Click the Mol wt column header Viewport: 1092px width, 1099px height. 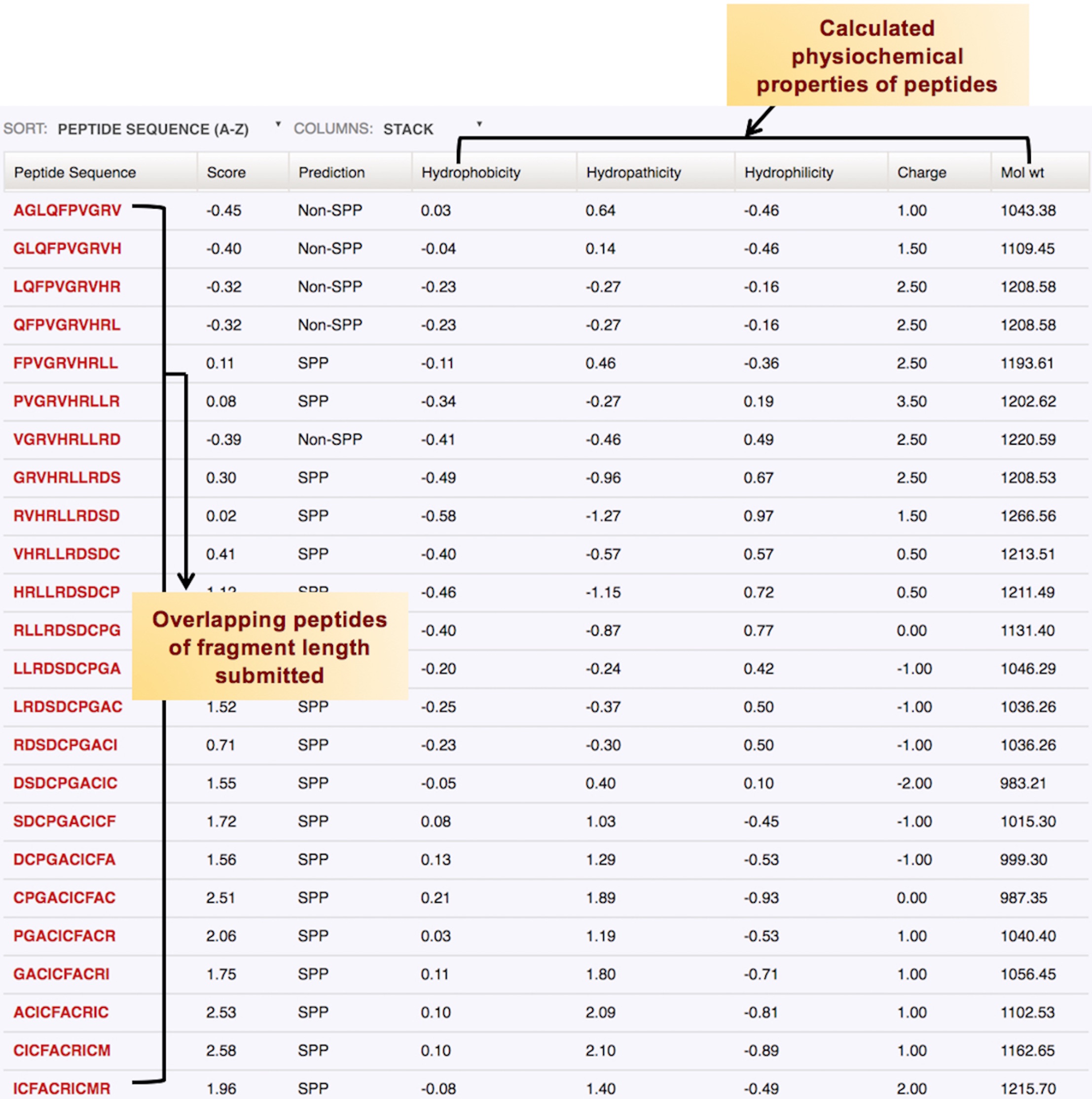[x=1022, y=173]
